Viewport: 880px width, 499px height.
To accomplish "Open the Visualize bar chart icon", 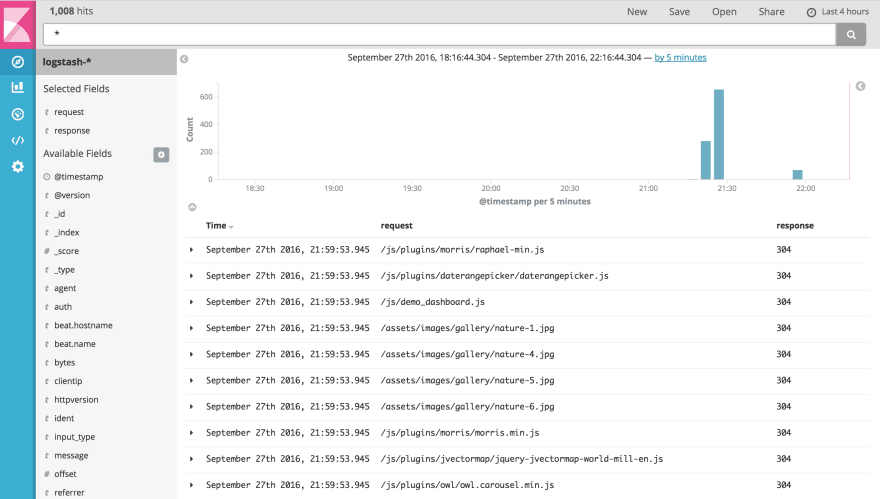I will point(17,87).
